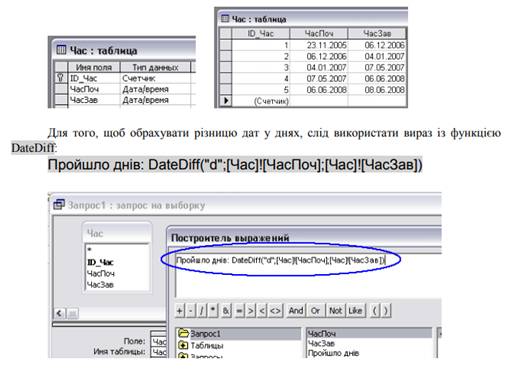Click the plus operator button

pyautogui.click(x=179, y=311)
